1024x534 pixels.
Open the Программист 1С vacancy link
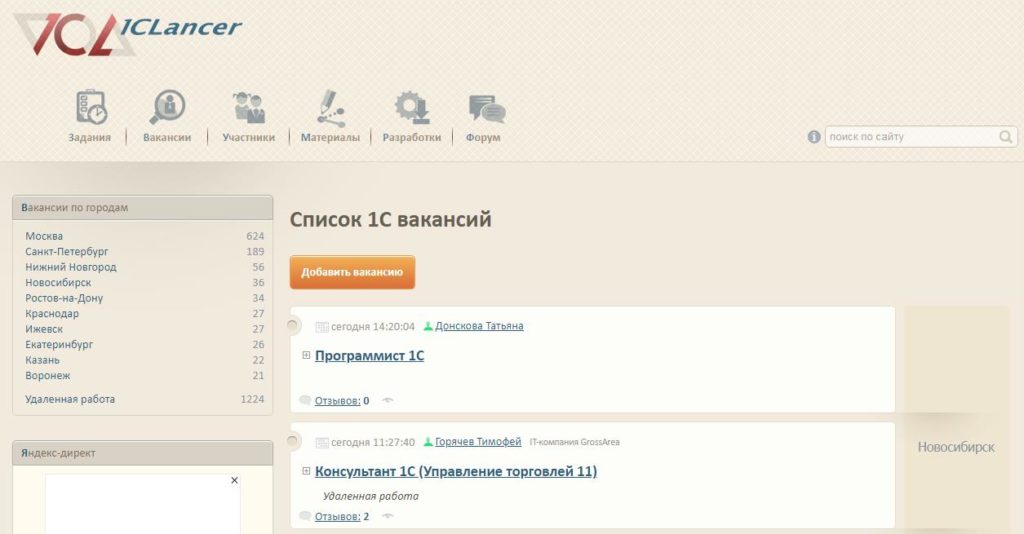(370, 356)
